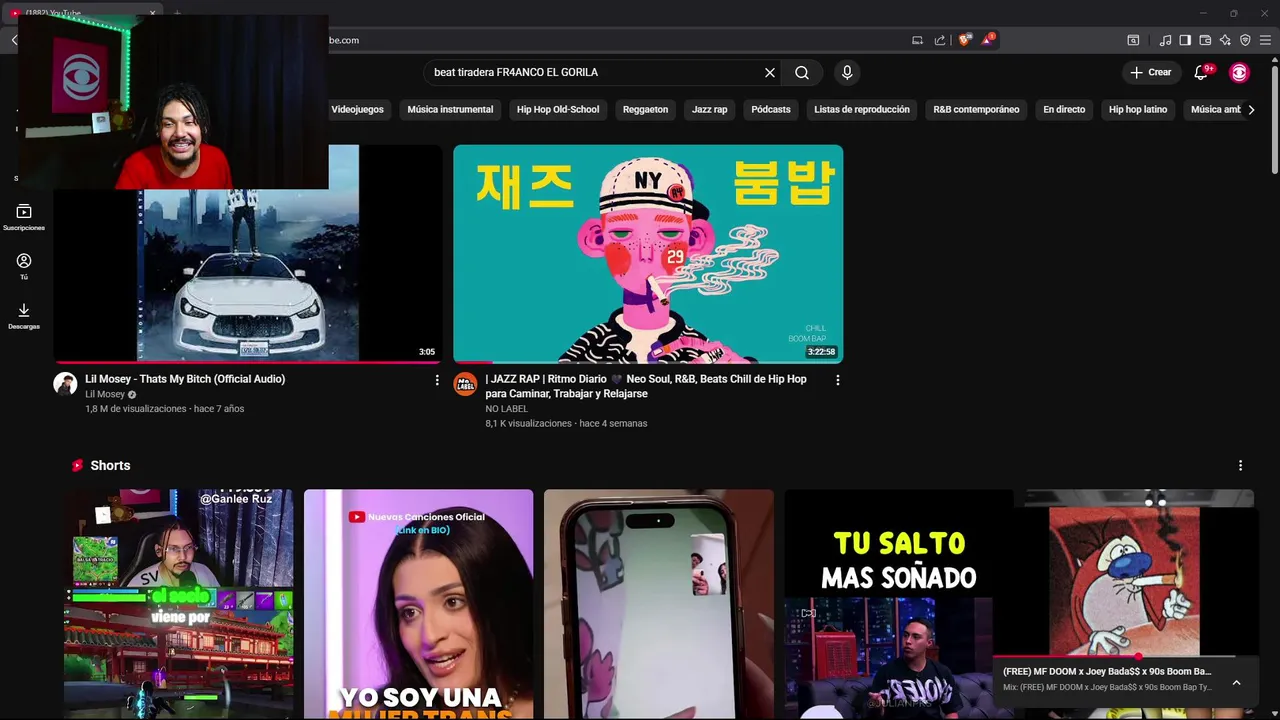The image size is (1280, 720).
Task: Click the magnifying glass search button
Action: 802,73
